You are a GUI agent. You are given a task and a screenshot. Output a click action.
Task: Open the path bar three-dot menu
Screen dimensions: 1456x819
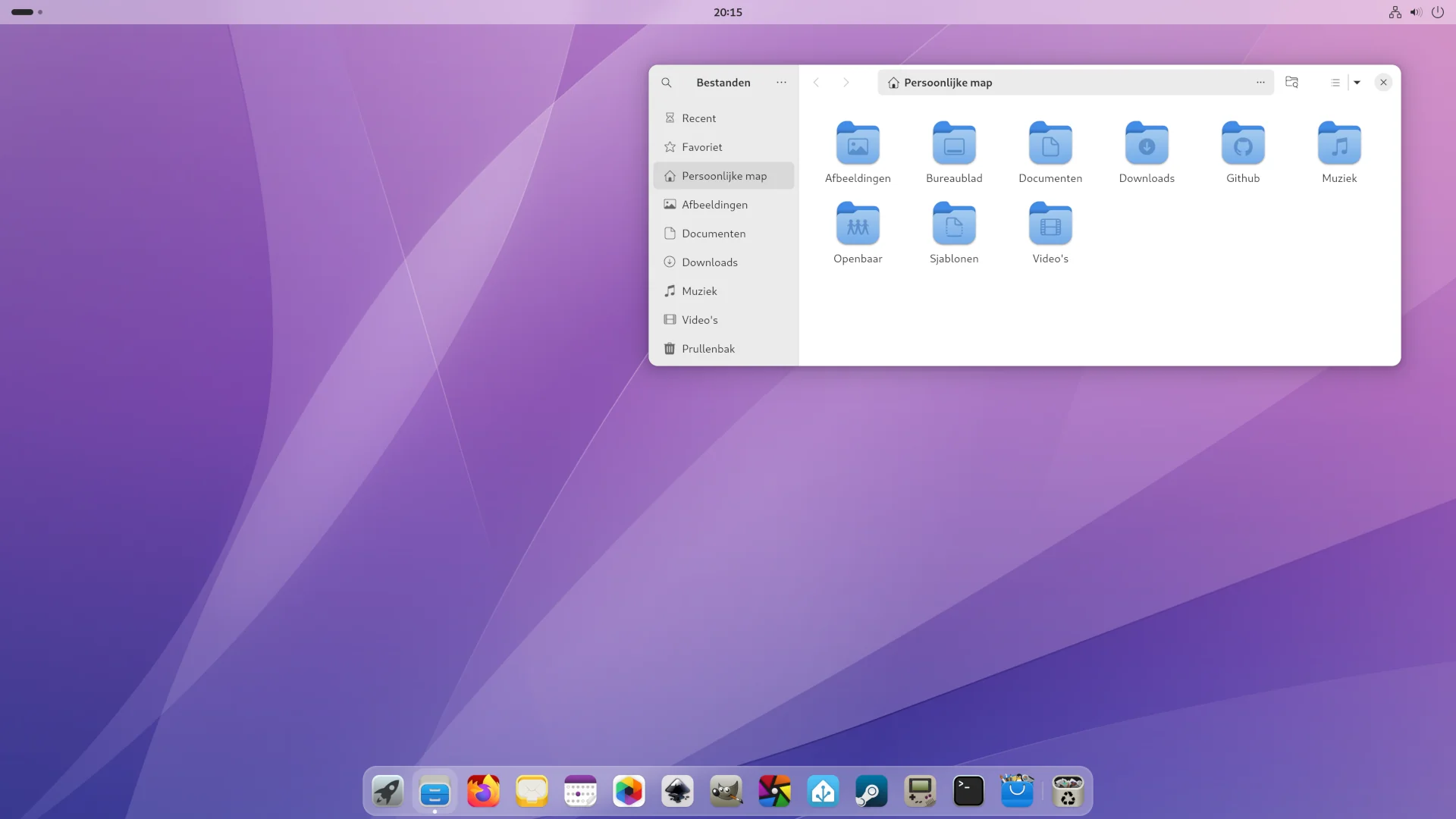point(1260,83)
